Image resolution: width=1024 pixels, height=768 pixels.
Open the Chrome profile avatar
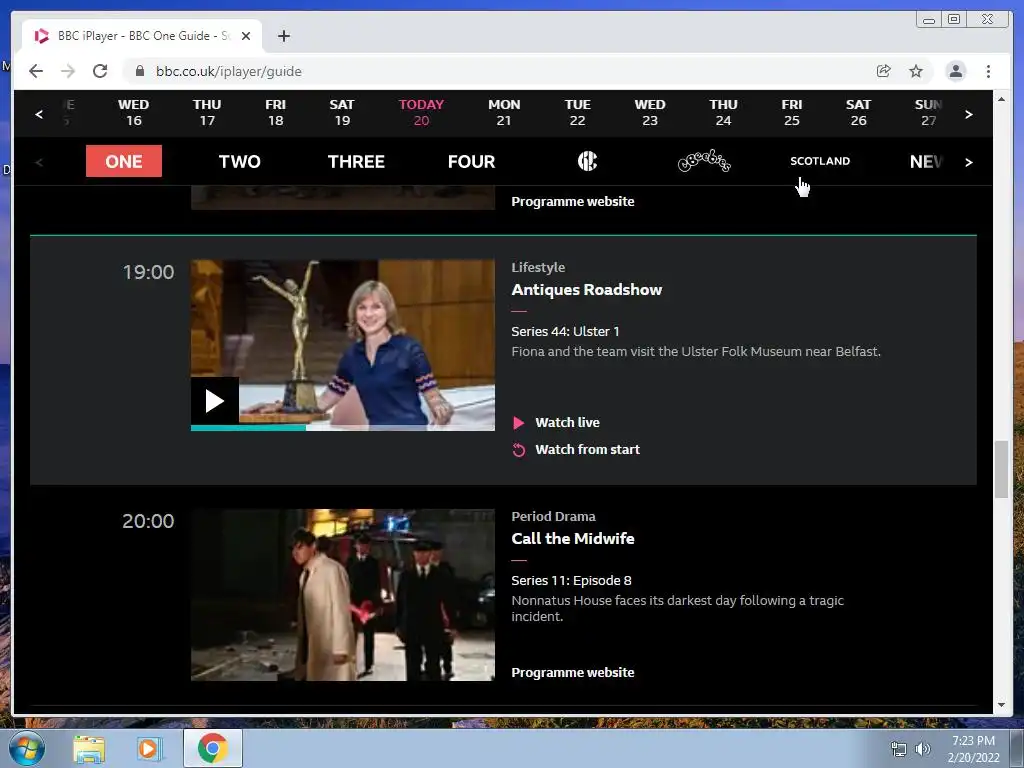click(x=955, y=71)
